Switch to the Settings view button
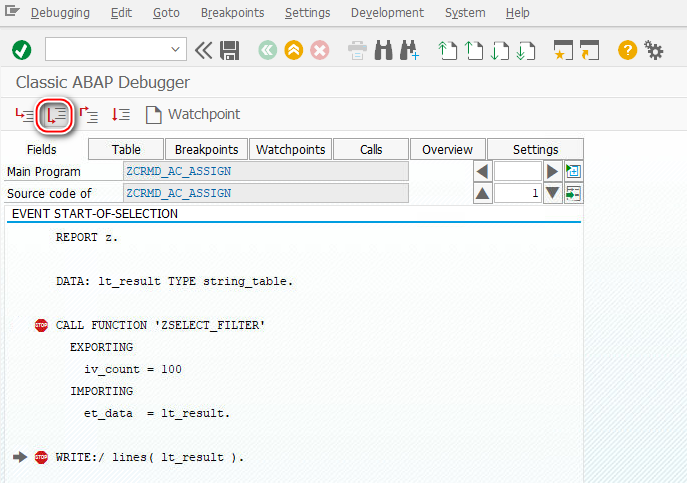 click(x=535, y=149)
